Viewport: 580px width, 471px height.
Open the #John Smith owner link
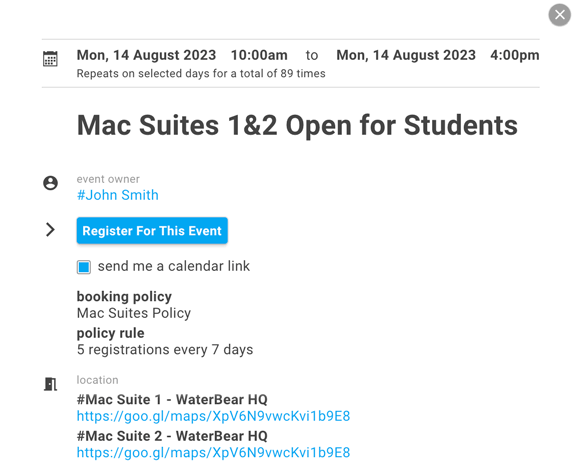(118, 195)
